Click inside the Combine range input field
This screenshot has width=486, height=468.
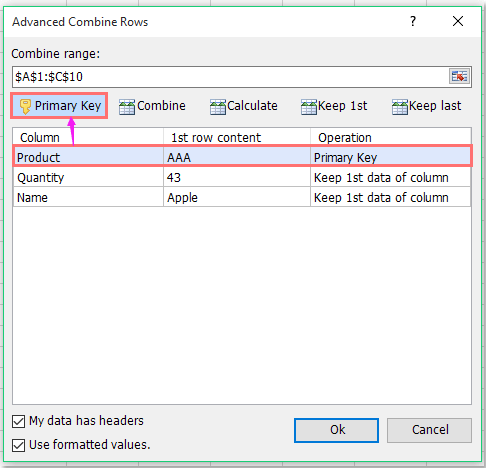[230, 77]
